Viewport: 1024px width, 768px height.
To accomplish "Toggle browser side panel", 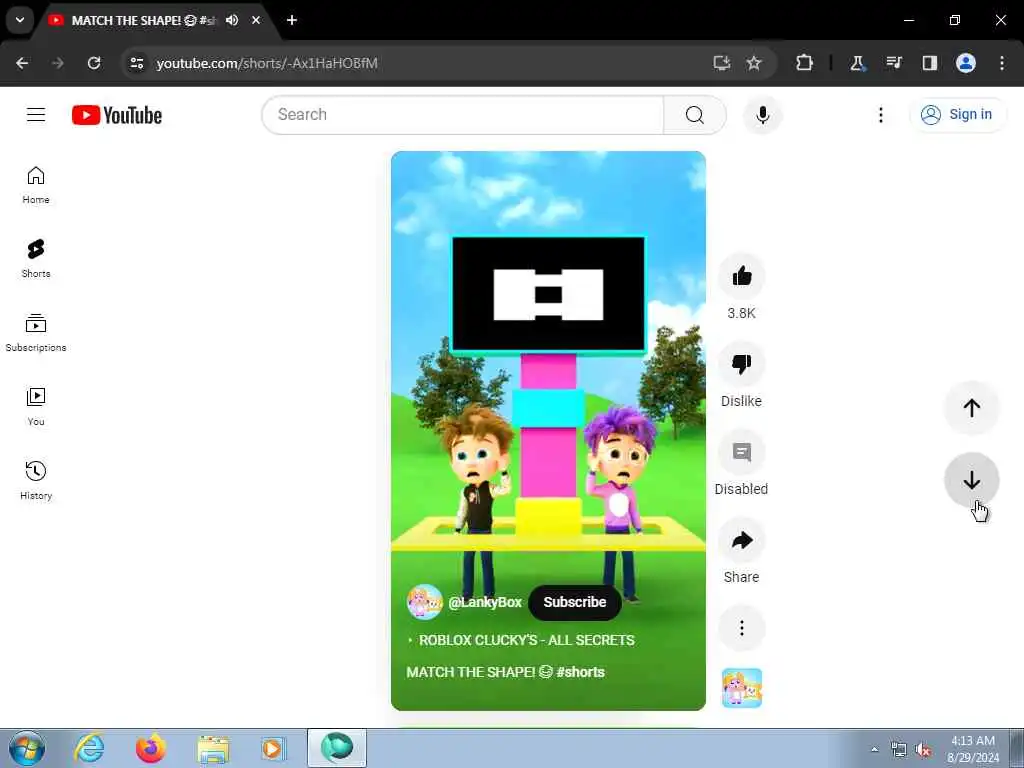I will [x=929, y=63].
